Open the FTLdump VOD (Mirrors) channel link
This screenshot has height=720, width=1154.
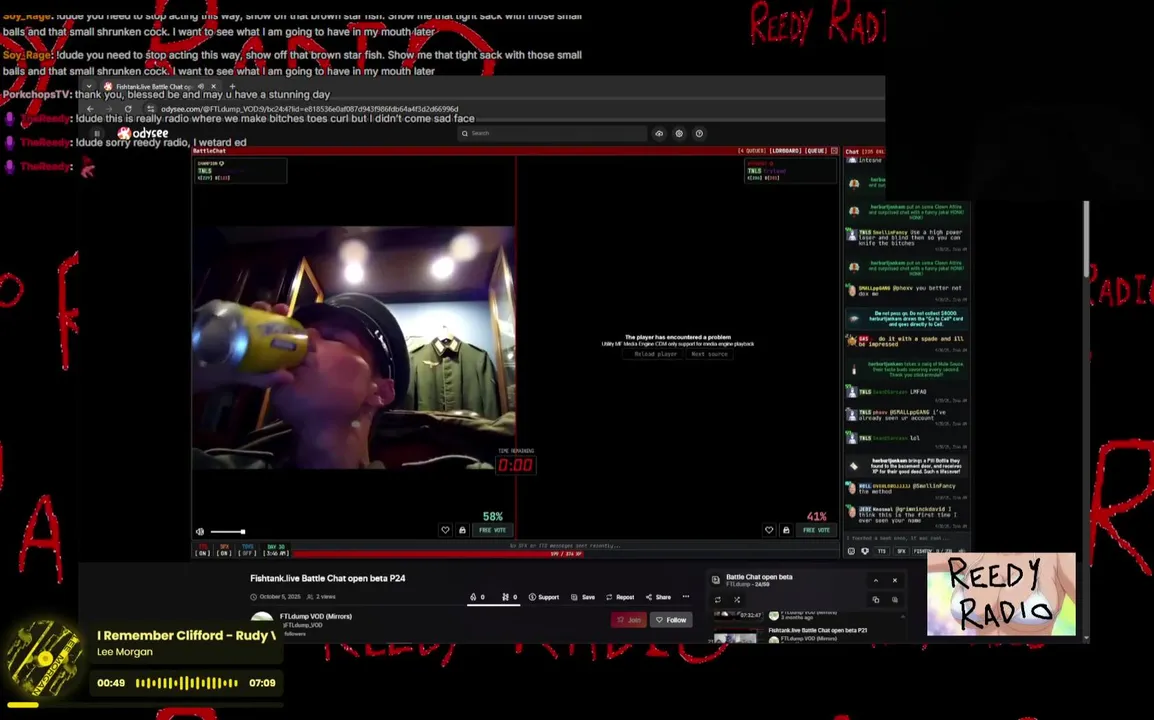point(316,616)
